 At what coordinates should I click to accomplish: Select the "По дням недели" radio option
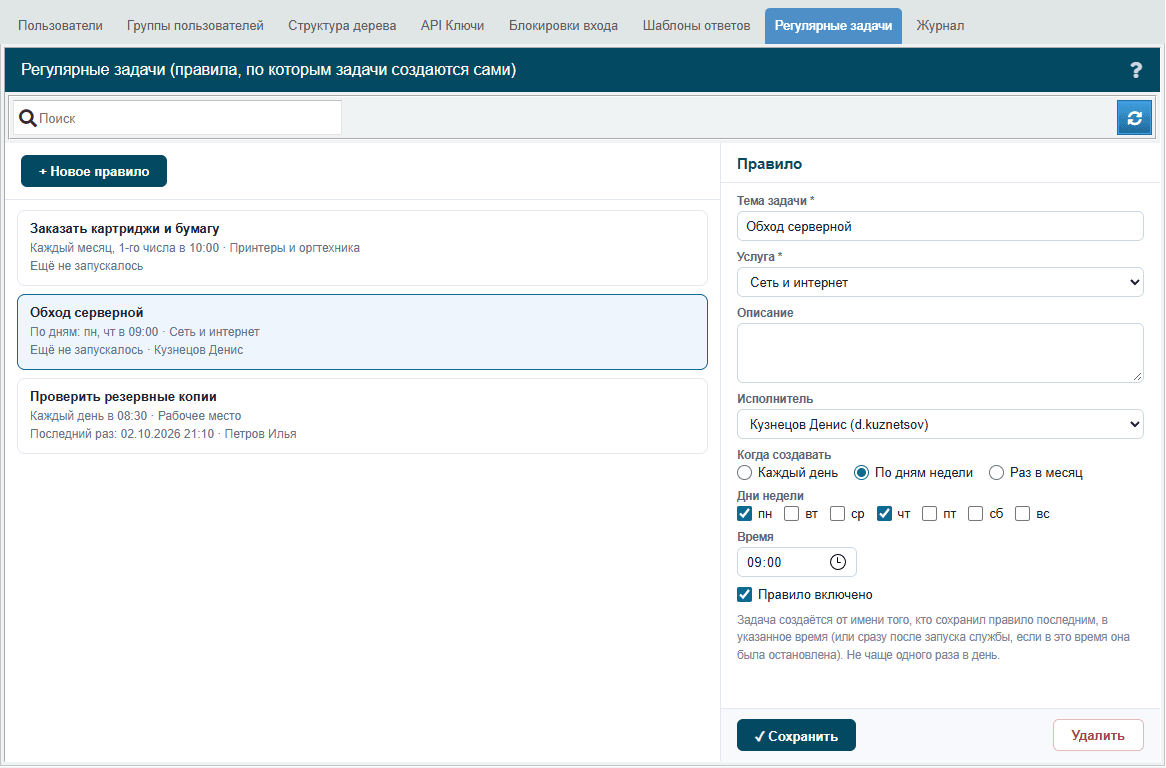click(x=861, y=473)
